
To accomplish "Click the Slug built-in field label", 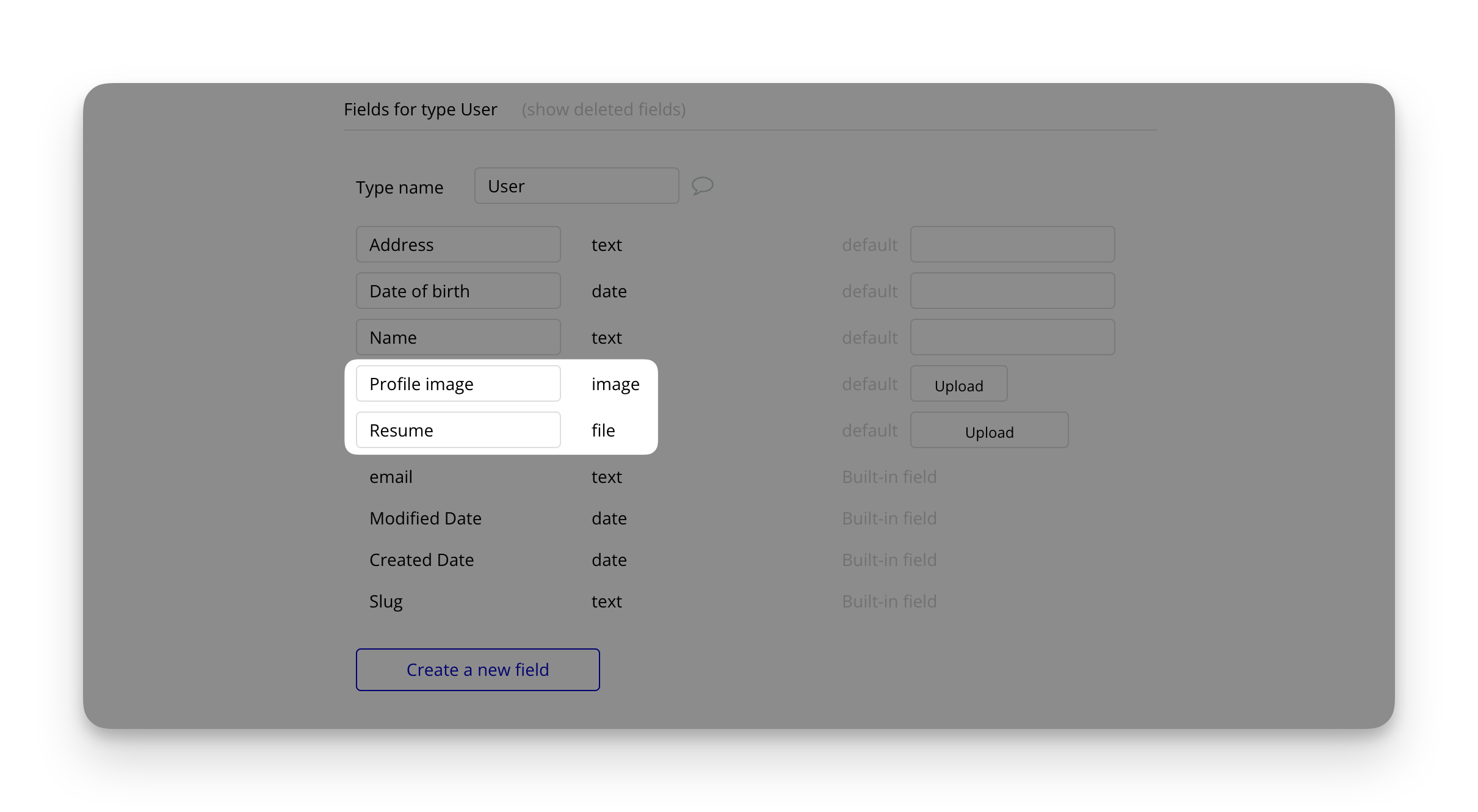I will point(386,601).
